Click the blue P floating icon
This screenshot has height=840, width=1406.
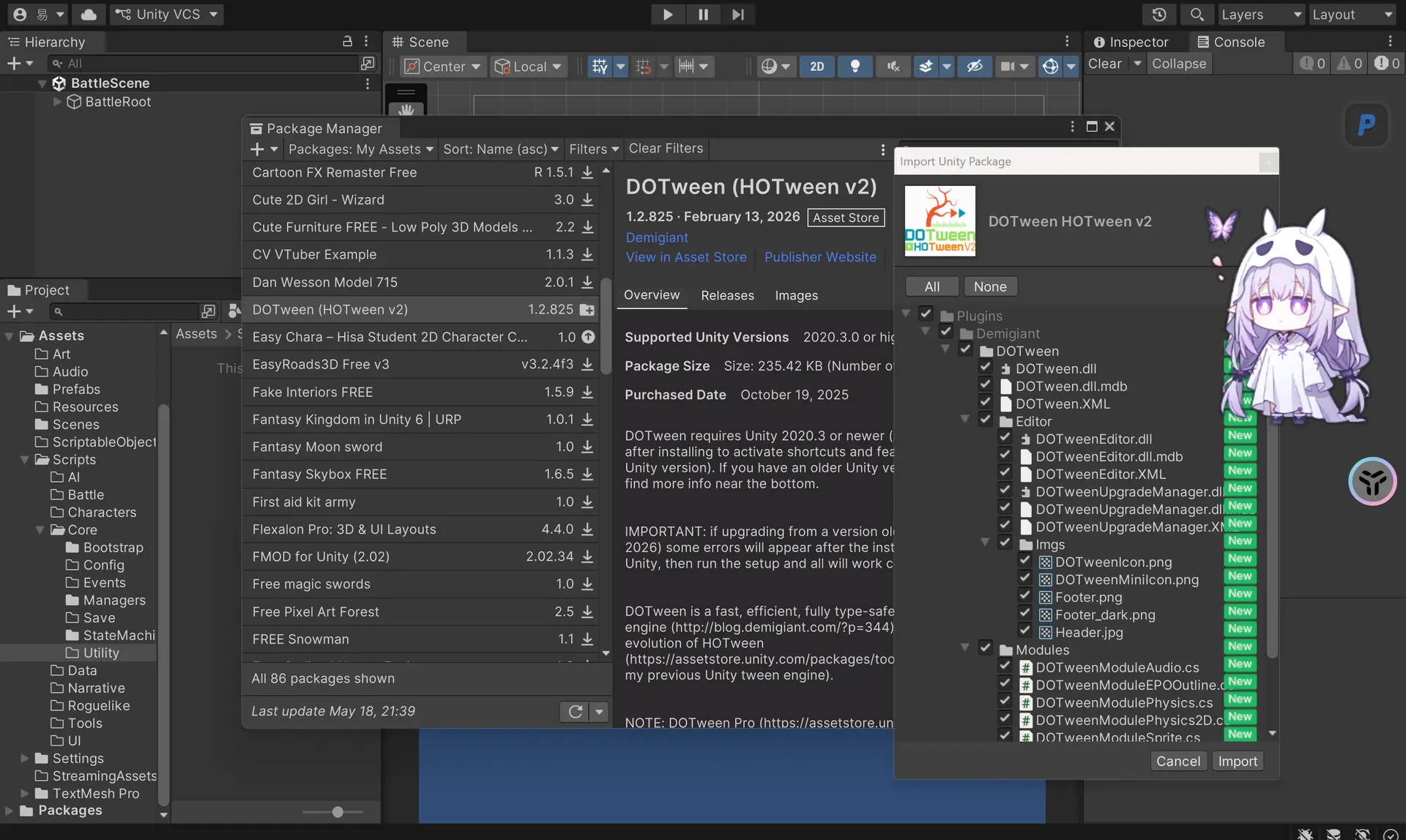point(1366,125)
